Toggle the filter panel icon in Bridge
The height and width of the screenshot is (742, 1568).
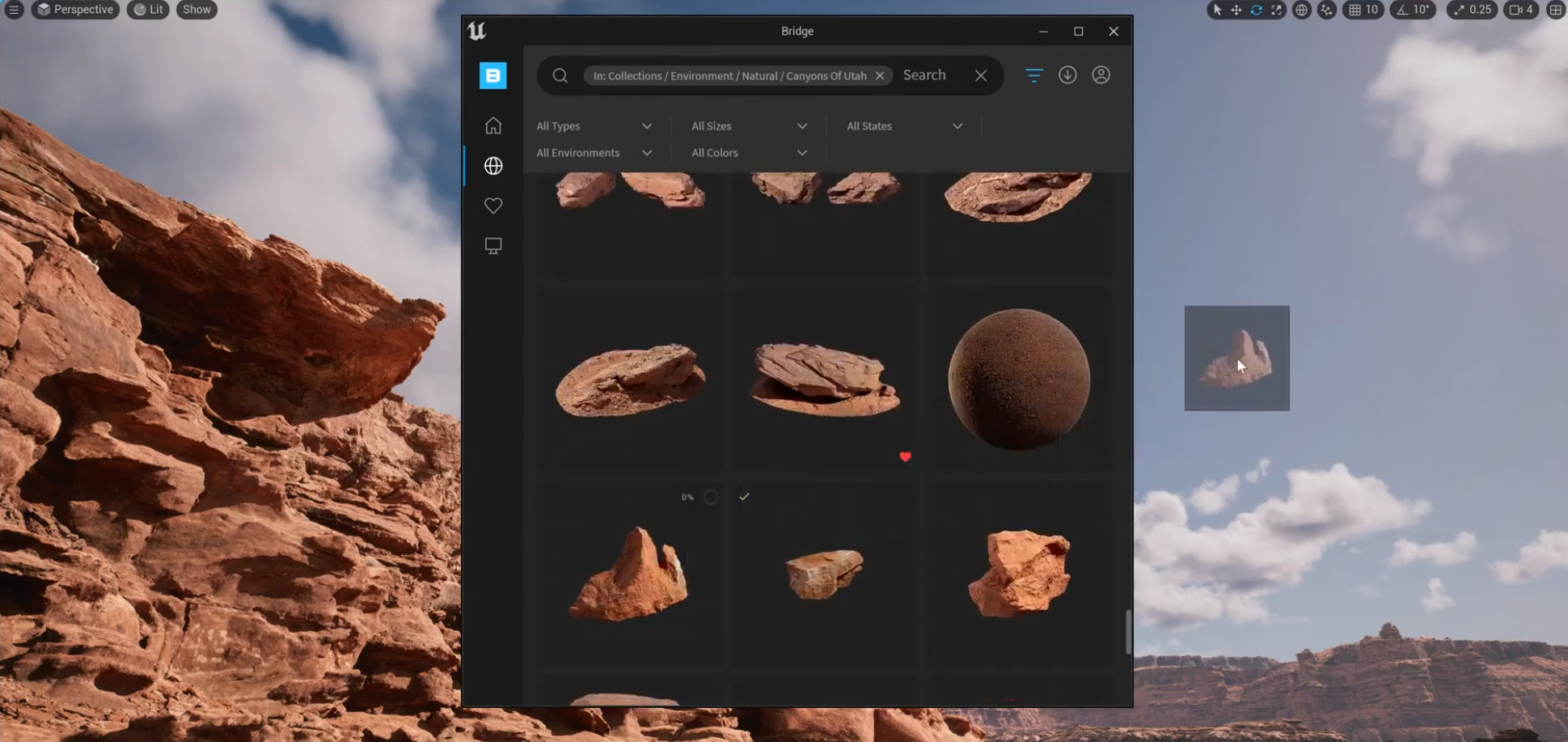(x=1033, y=75)
